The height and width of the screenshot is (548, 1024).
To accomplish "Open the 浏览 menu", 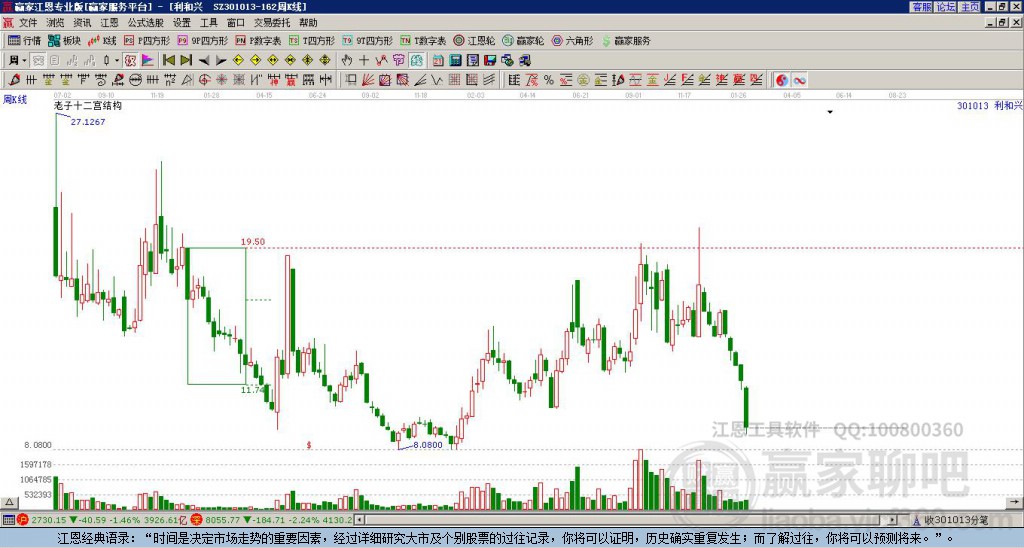I will coord(55,23).
